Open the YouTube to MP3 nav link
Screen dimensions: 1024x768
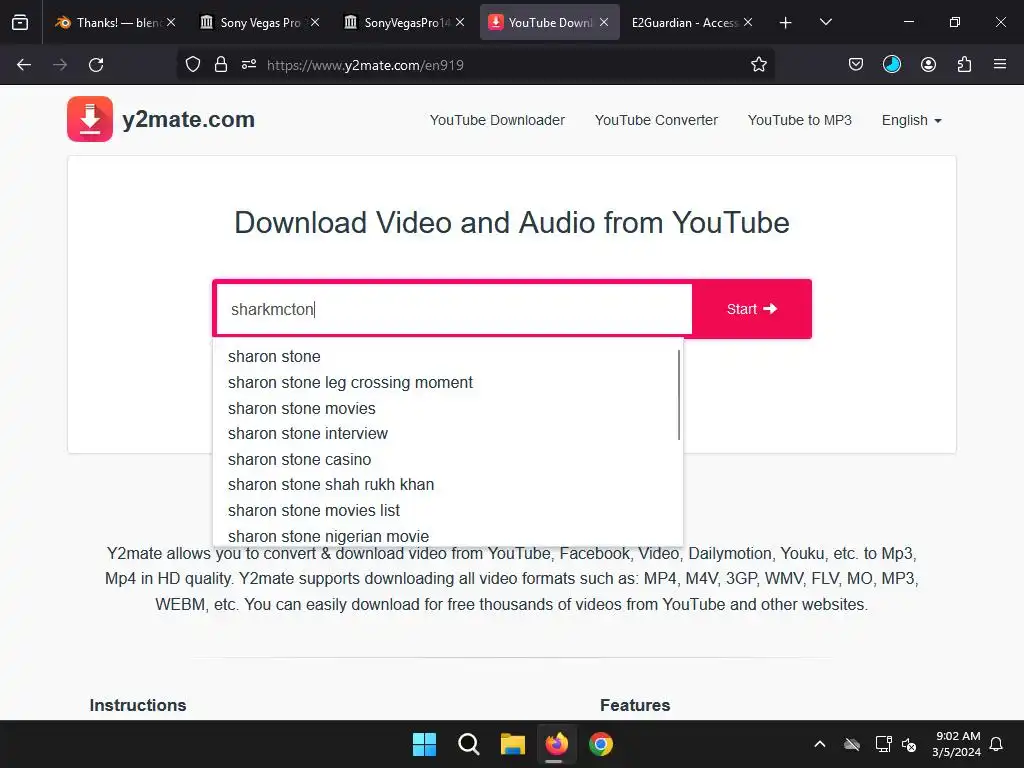799,120
